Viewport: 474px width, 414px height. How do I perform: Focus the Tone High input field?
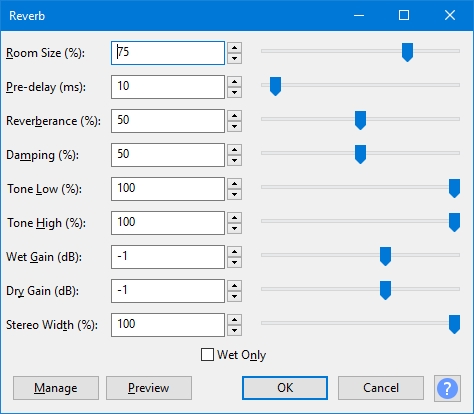[168, 223]
